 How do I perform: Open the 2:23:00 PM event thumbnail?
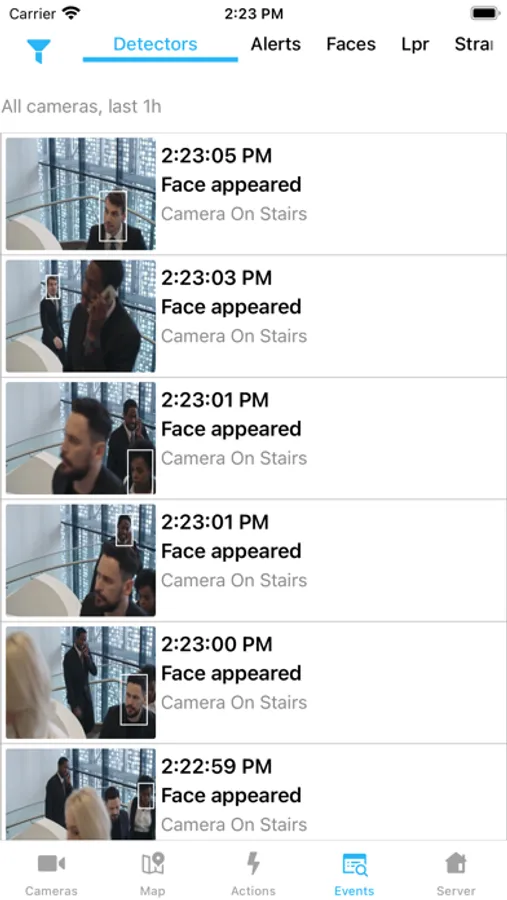point(81,682)
